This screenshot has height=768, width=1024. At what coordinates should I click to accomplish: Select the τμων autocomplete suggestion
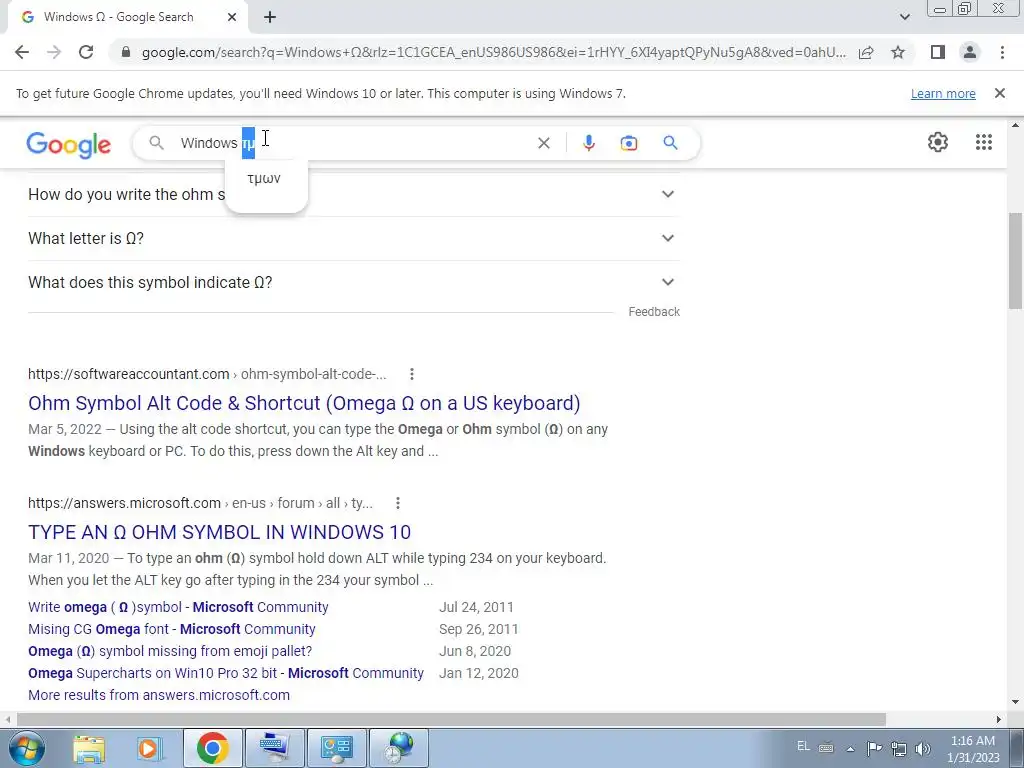(264, 178)
